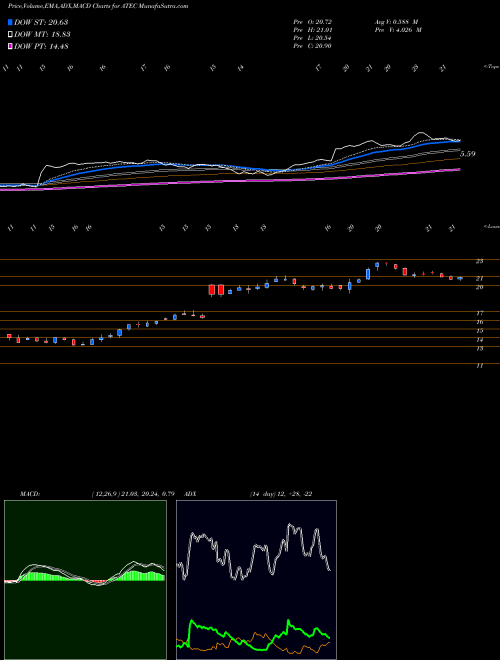The width and height of the screenshot is (500, 660).
Task: Click the MACD '(12,26,9) 21.03, 20.24, 0.79' values
Action: [133, 494]
